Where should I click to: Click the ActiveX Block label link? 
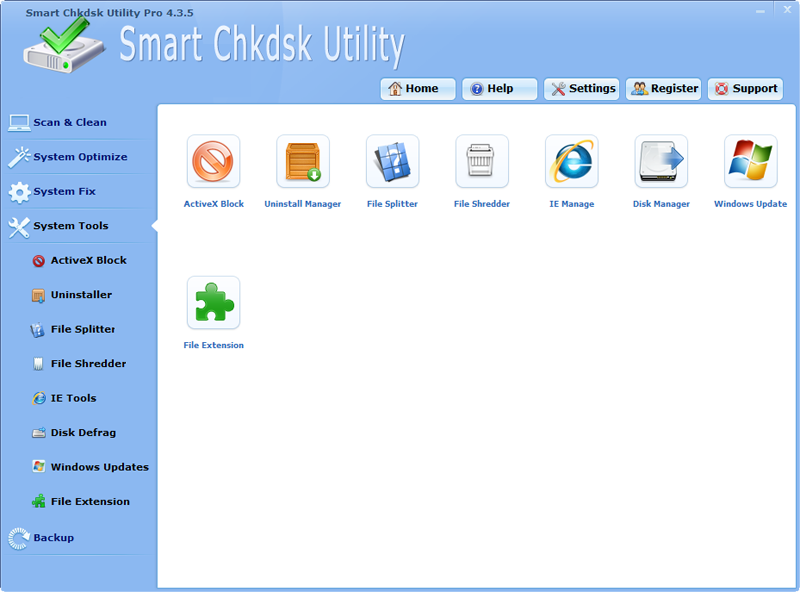(x=214, y=204)
